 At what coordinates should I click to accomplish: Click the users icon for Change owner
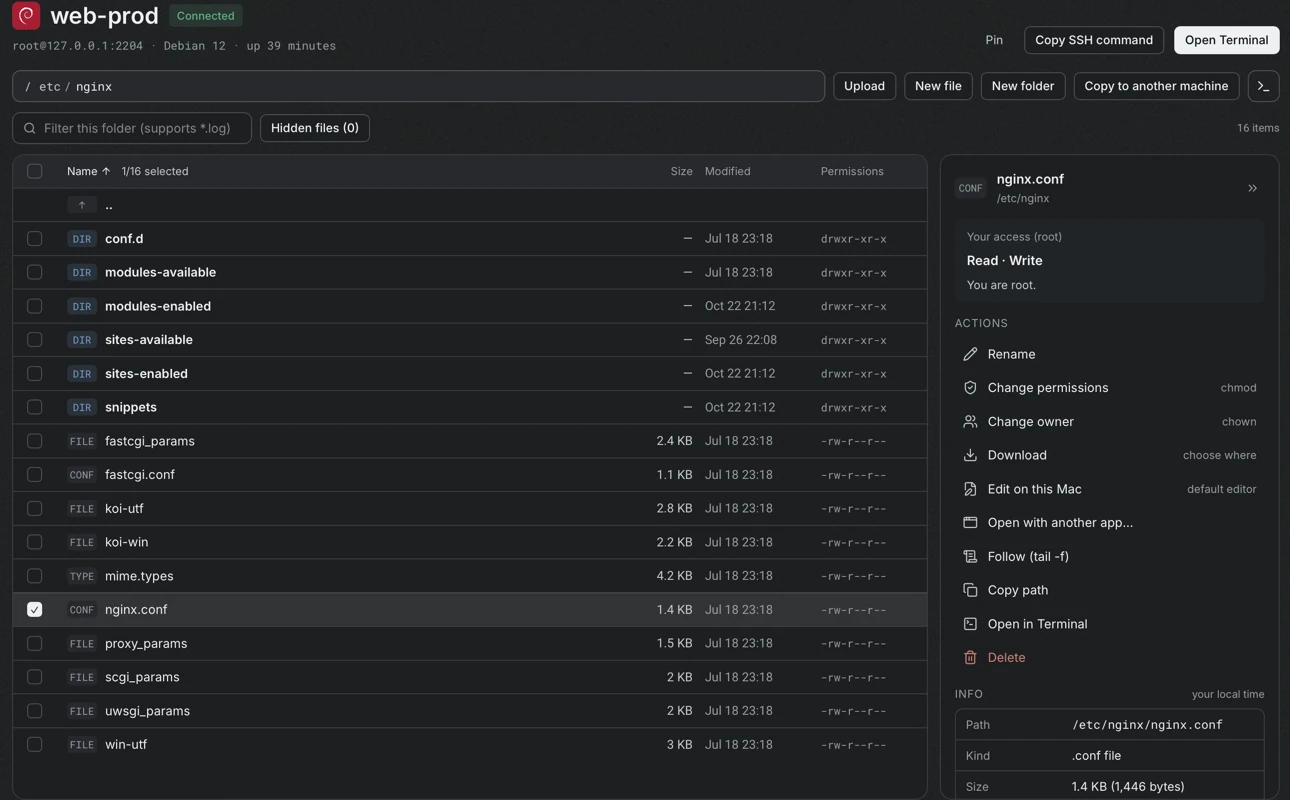coord(970,422)
